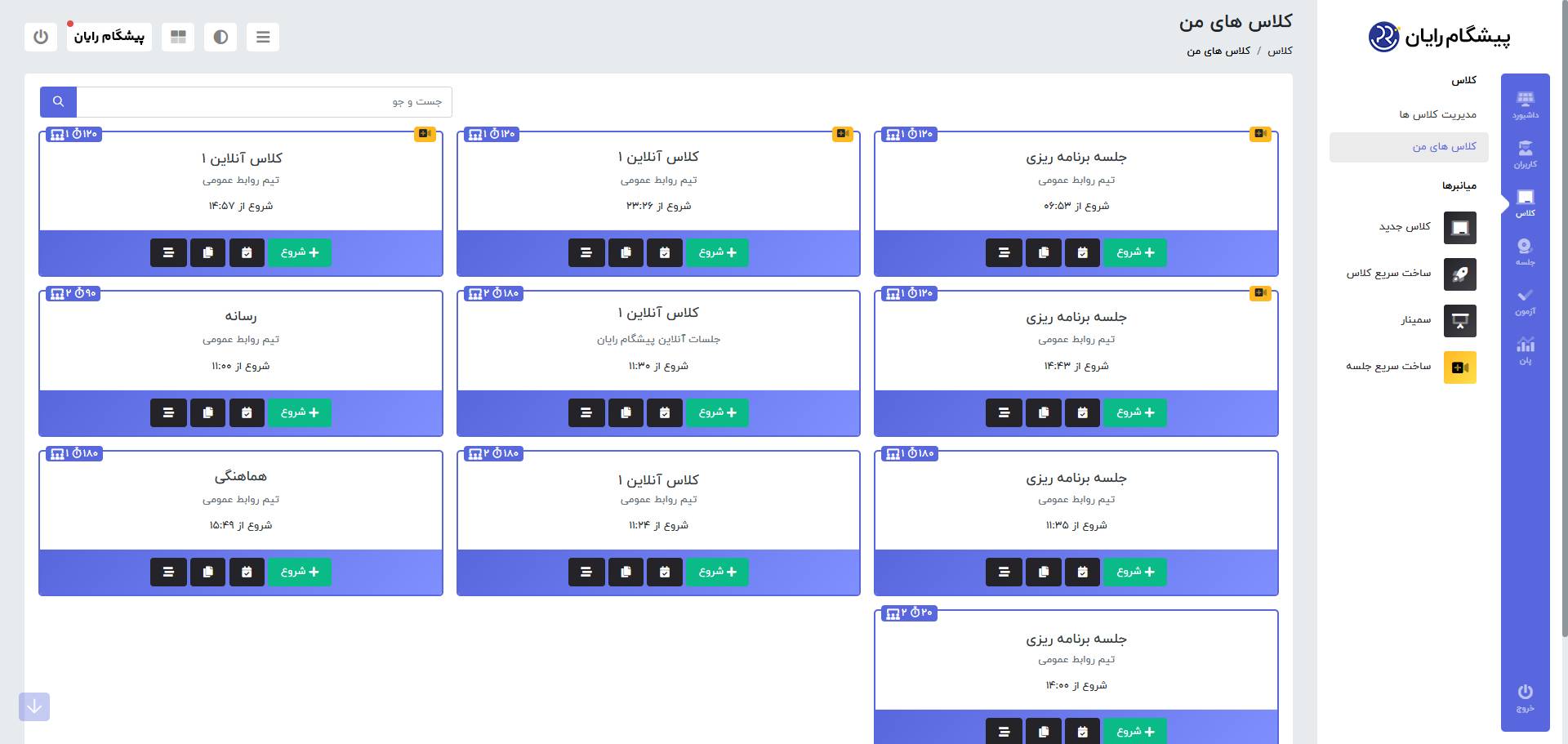Toggle dark mode contrast icon in header
The width and height of the screenshot is (1568, 744).
[x=220, y=37]
